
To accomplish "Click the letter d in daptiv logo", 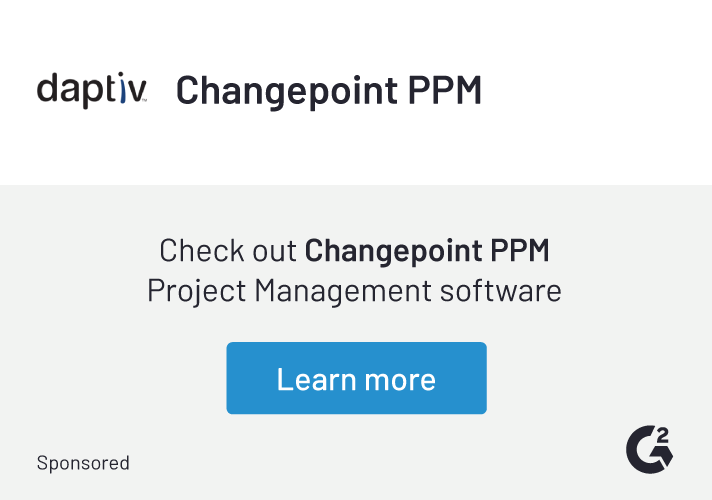I will 48,88.
